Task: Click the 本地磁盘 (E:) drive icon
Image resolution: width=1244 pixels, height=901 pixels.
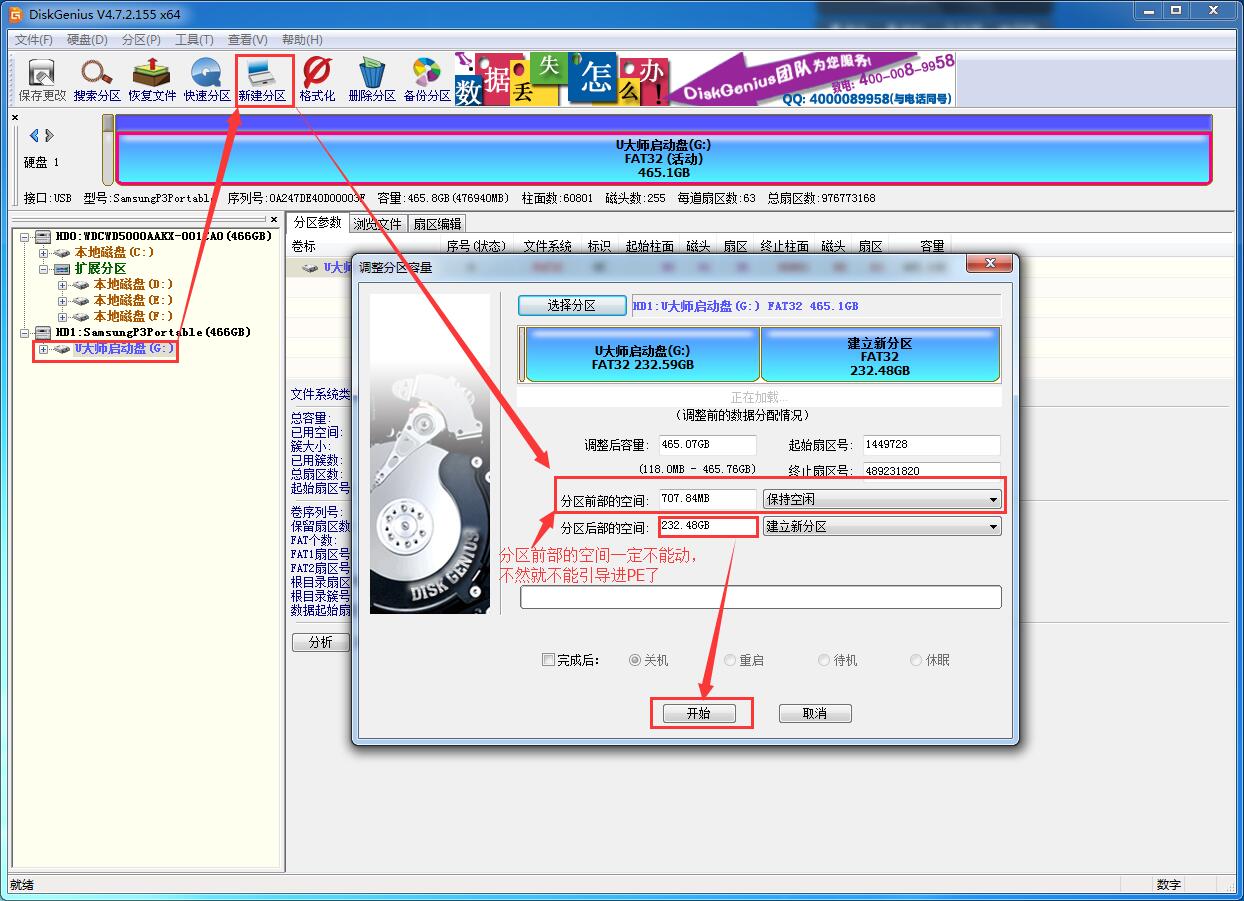Action: (81, 301)
